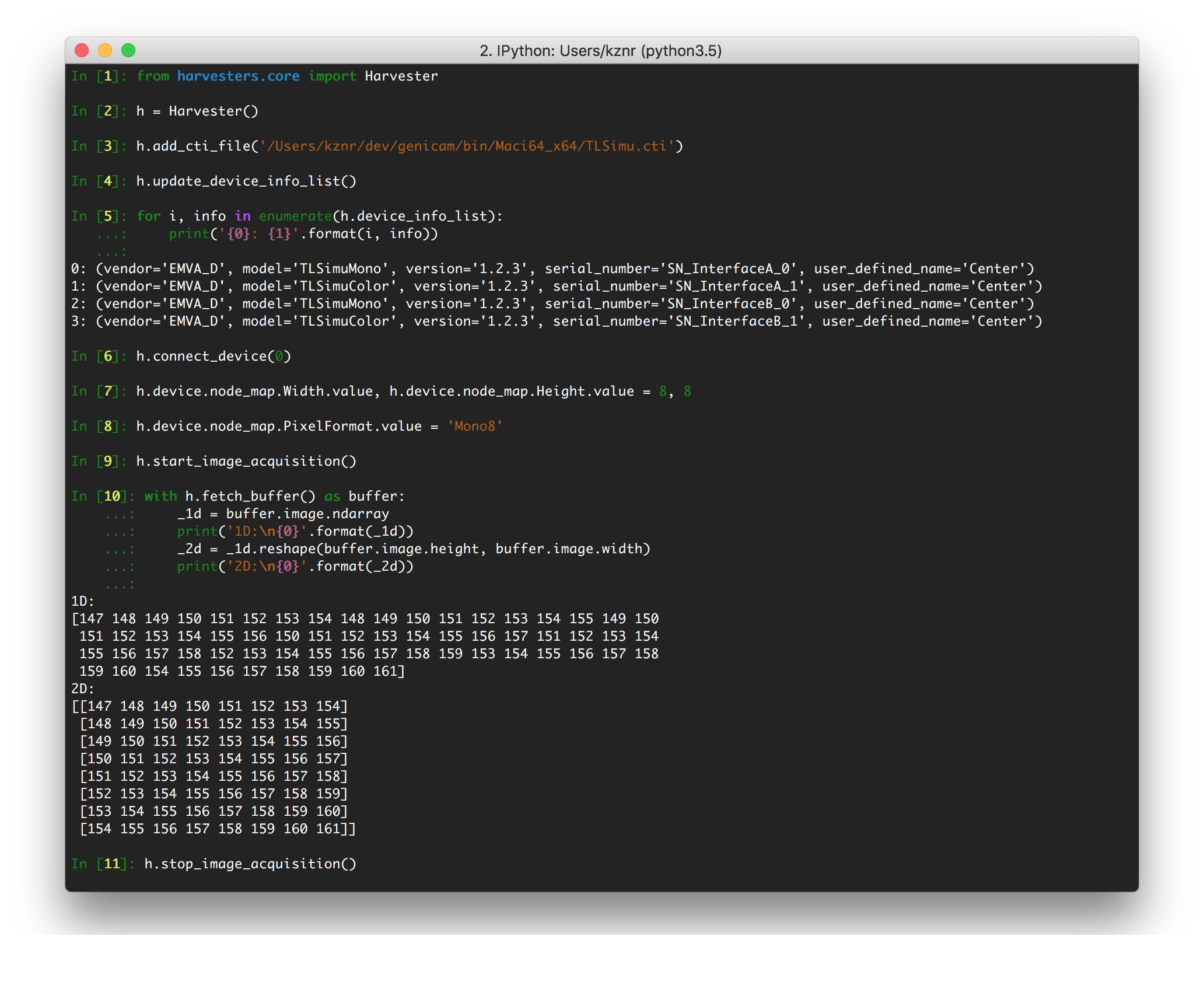Viewport: 1204px width, 985px height.
Task: Click 'with h.fetch_buffer() as buffer:' line
Action: [275, 497]
